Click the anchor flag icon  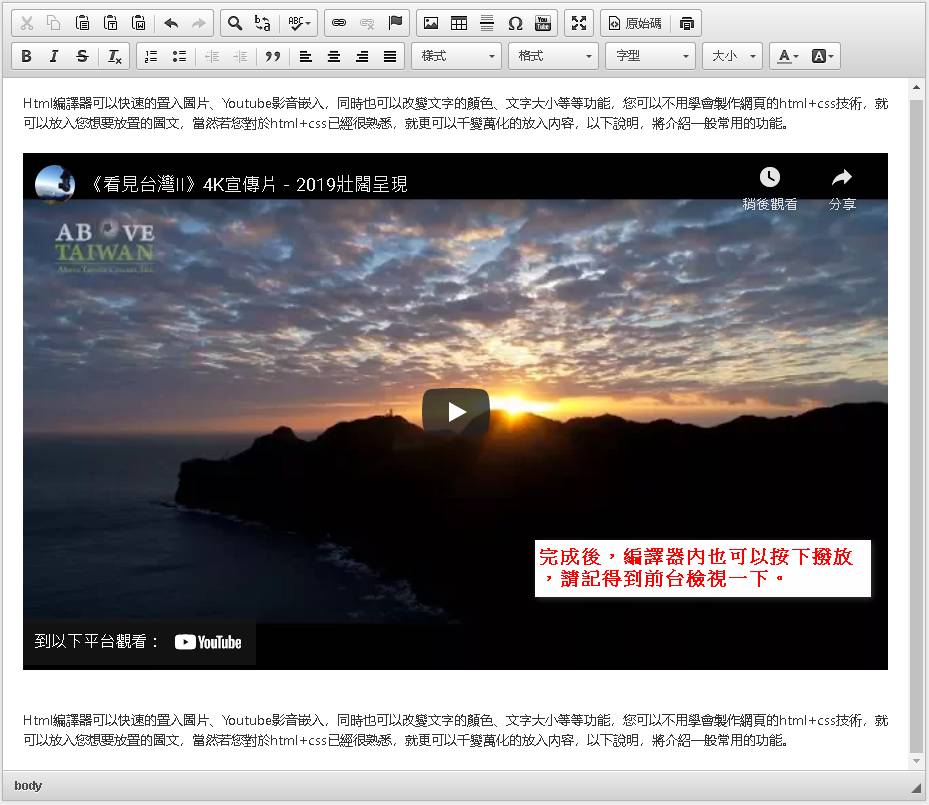tap(395, 23)
